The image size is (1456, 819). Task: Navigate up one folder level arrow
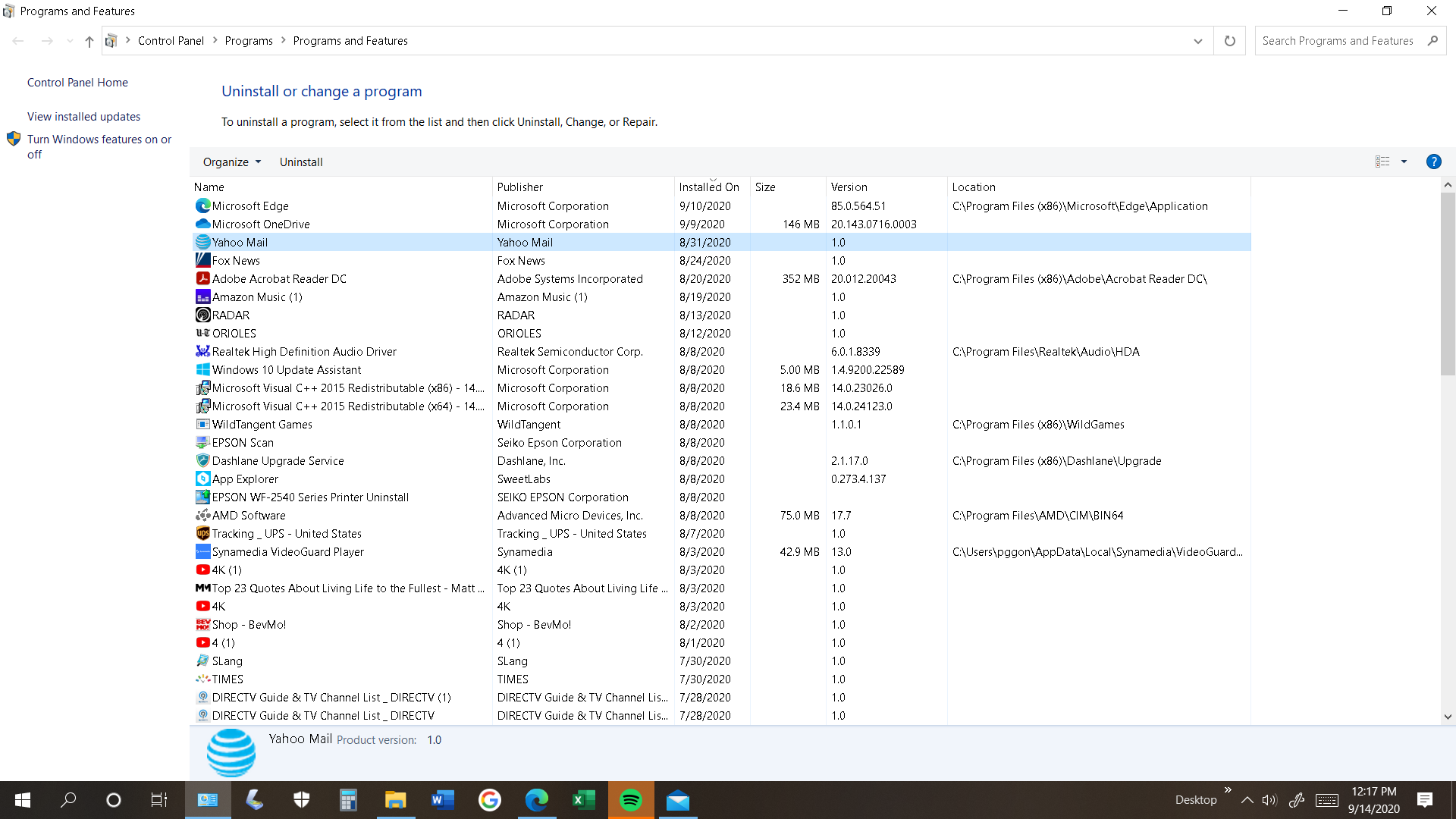[89, 41]
